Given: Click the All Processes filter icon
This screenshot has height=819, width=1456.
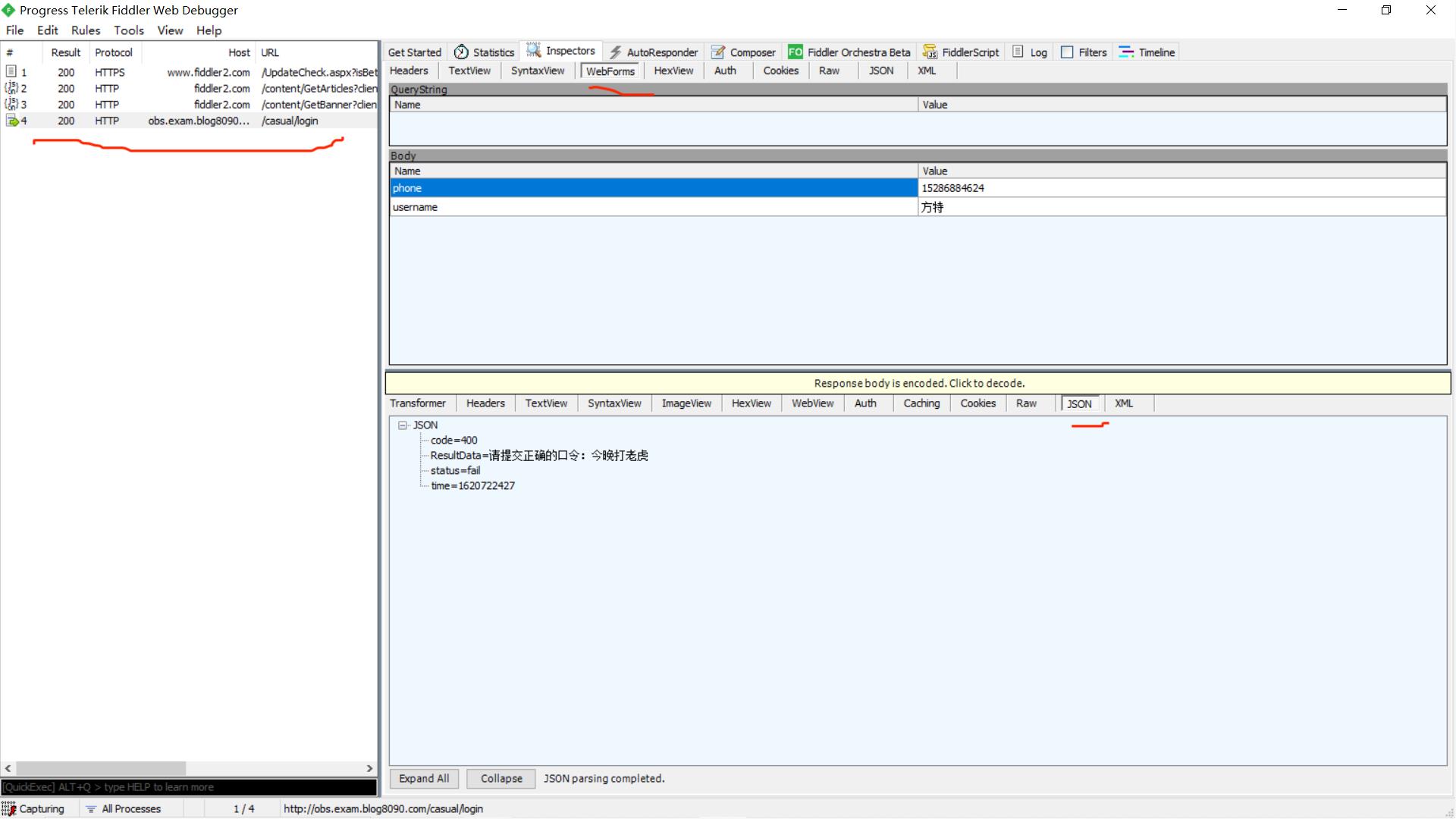Looking at the screenshot, I should (x=91, y=809).
